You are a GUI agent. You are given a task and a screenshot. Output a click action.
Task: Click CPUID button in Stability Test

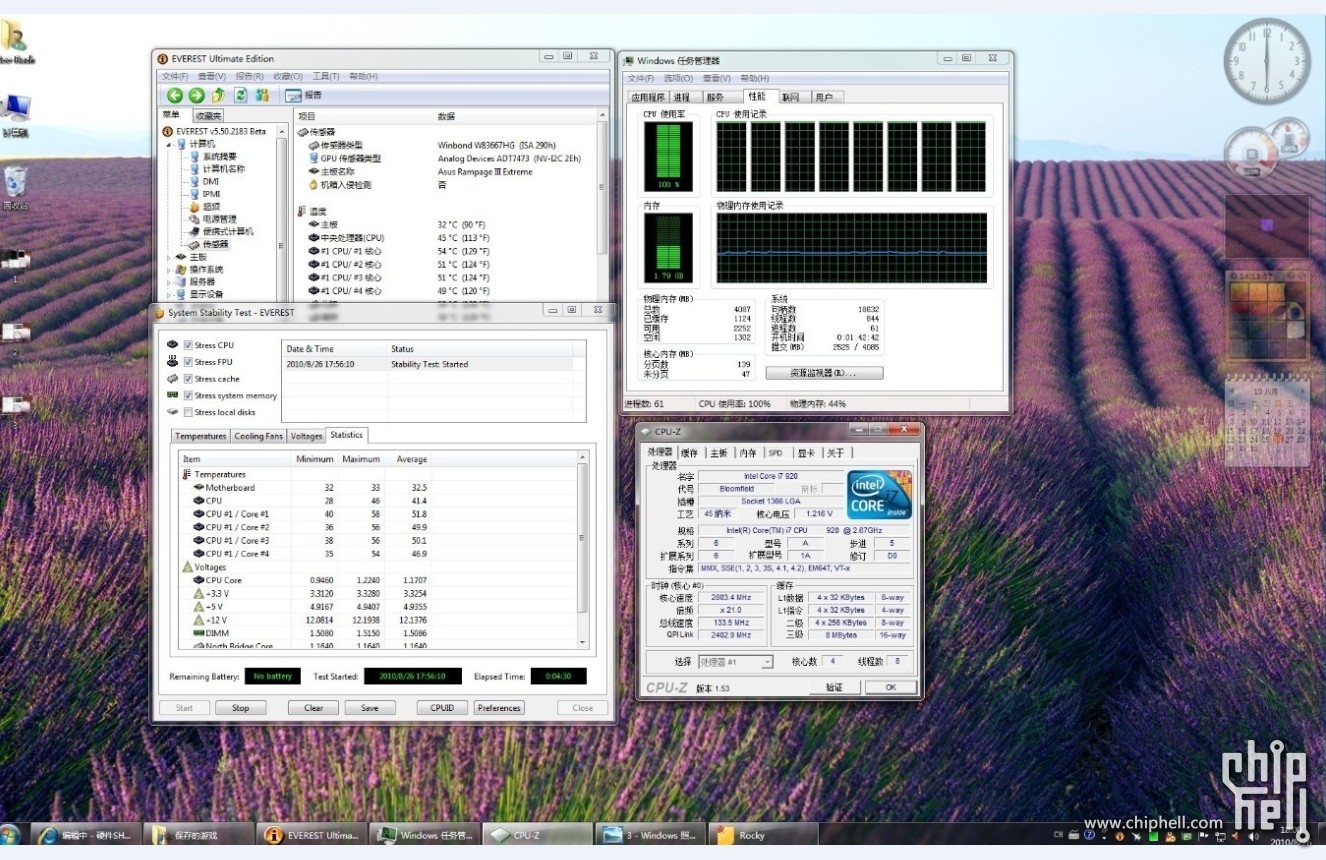click(x=442, y=708)
